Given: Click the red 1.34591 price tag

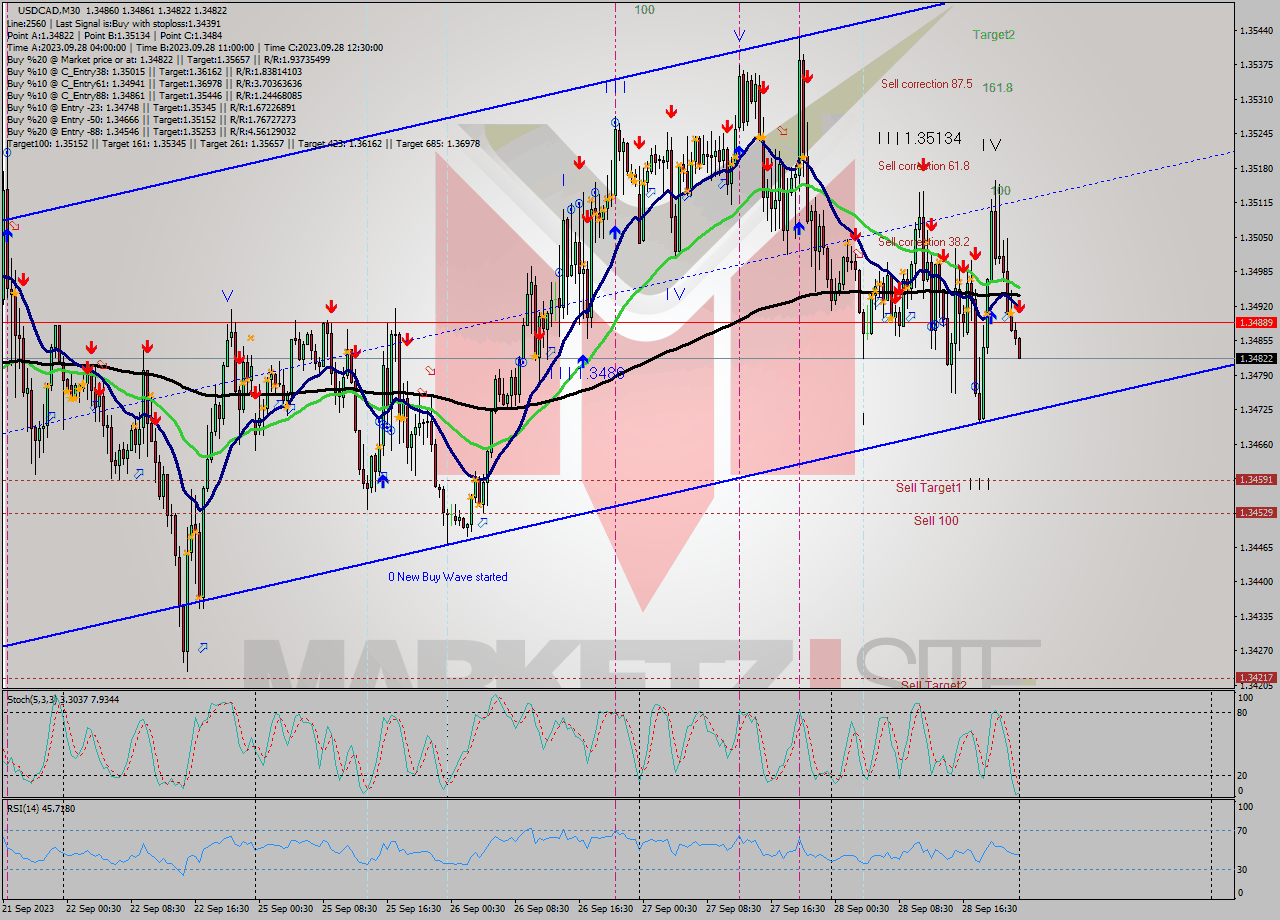Looking at the screenshot, I should (x=1256, y=480).
